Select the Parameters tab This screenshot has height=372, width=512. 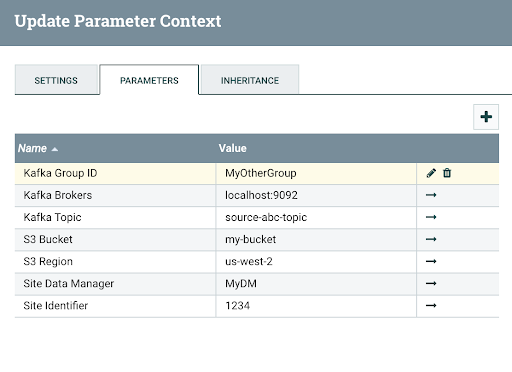[x=149, y=80]
